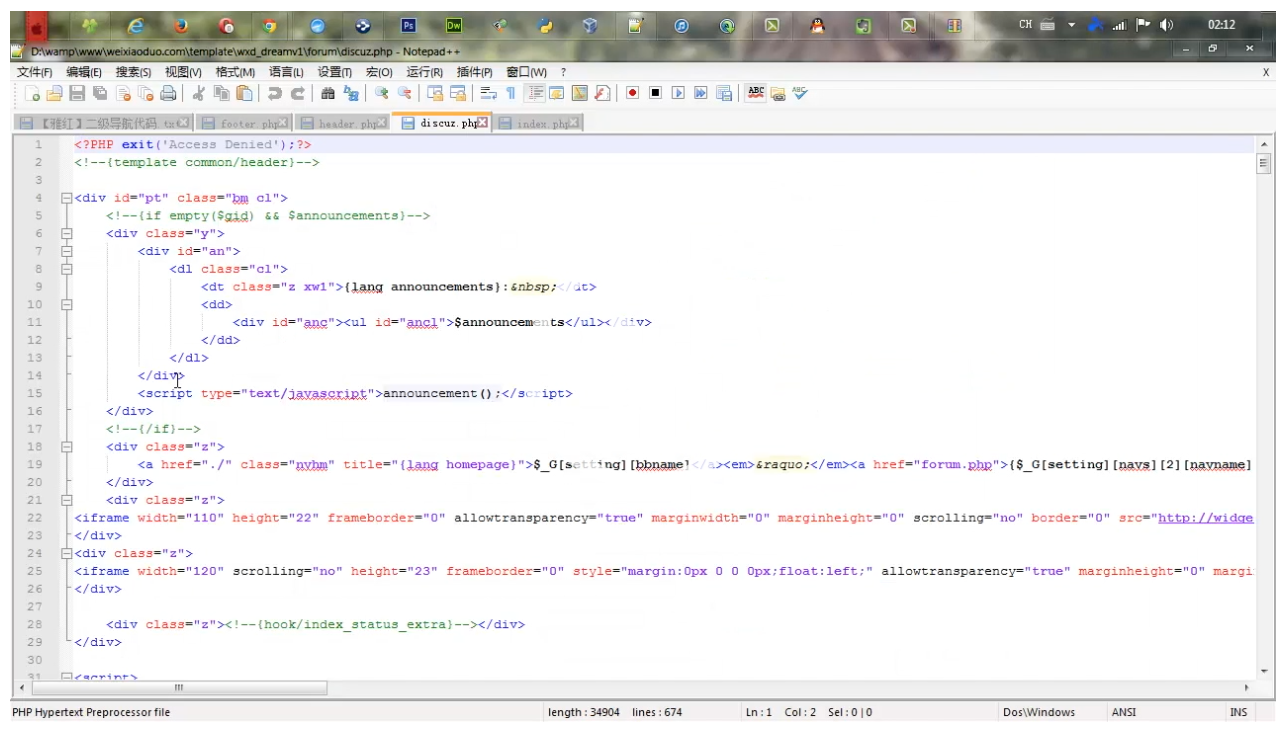Click the INS mode in the status bar
1287x733 pixels.
coord(1238,712)
